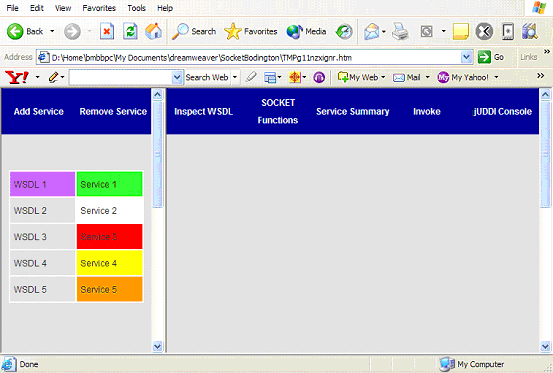Select the red Service 3 cell
553x373 pixels.
click(x=110, y=237)
